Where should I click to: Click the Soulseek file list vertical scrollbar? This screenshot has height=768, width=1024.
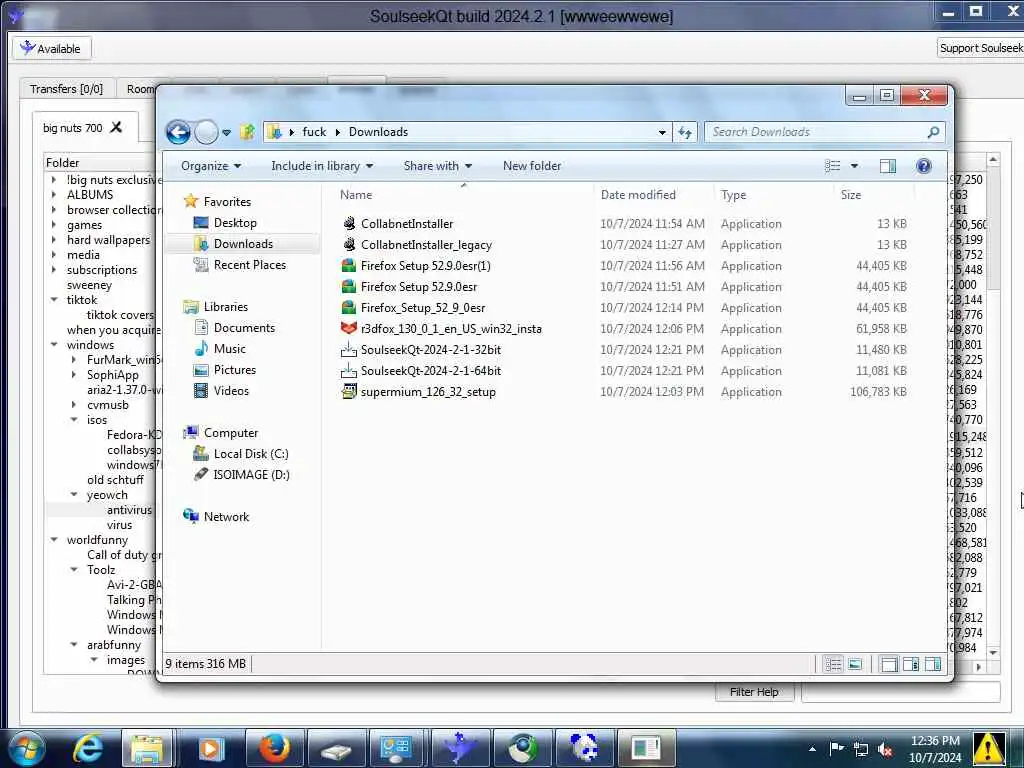[993, 405]
